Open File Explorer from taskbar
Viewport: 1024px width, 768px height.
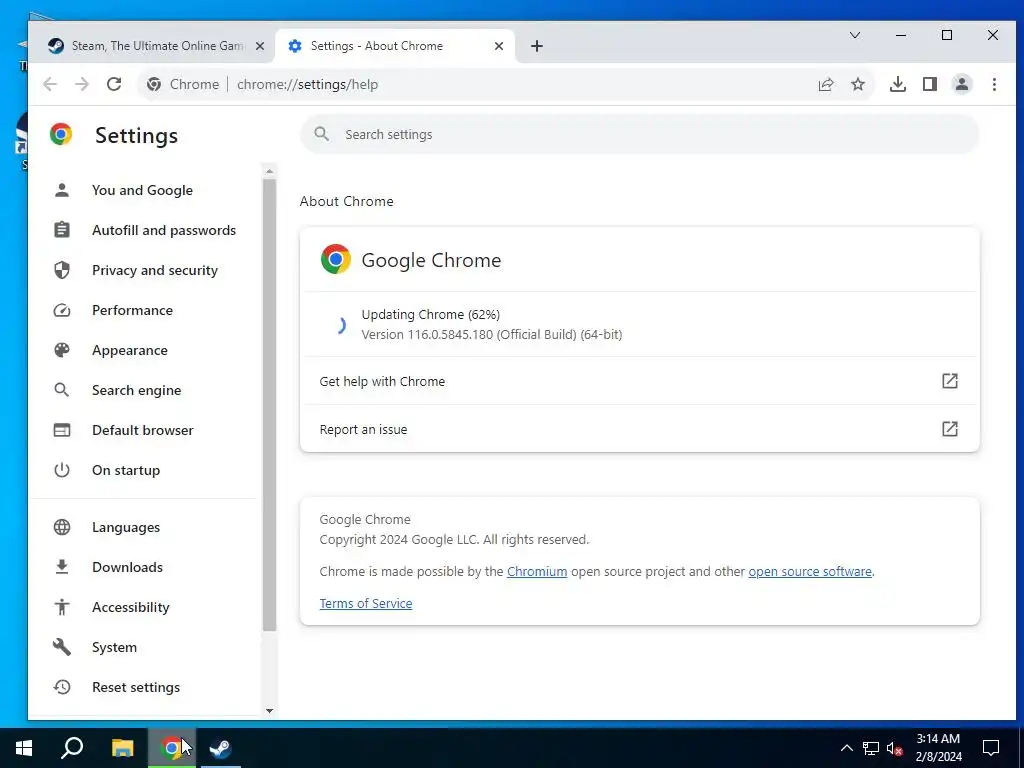coord(122,748)
